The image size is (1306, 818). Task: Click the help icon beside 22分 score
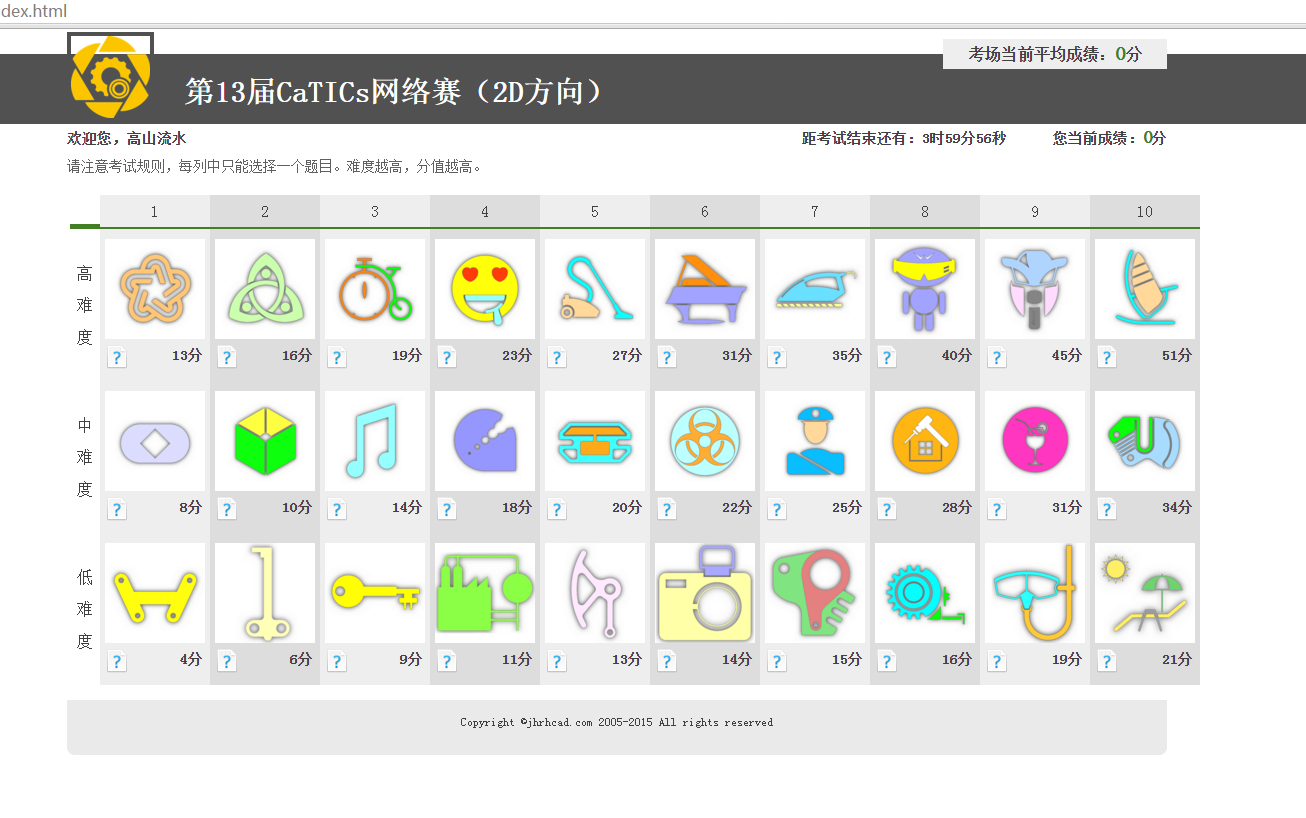(x=667, y=509)
